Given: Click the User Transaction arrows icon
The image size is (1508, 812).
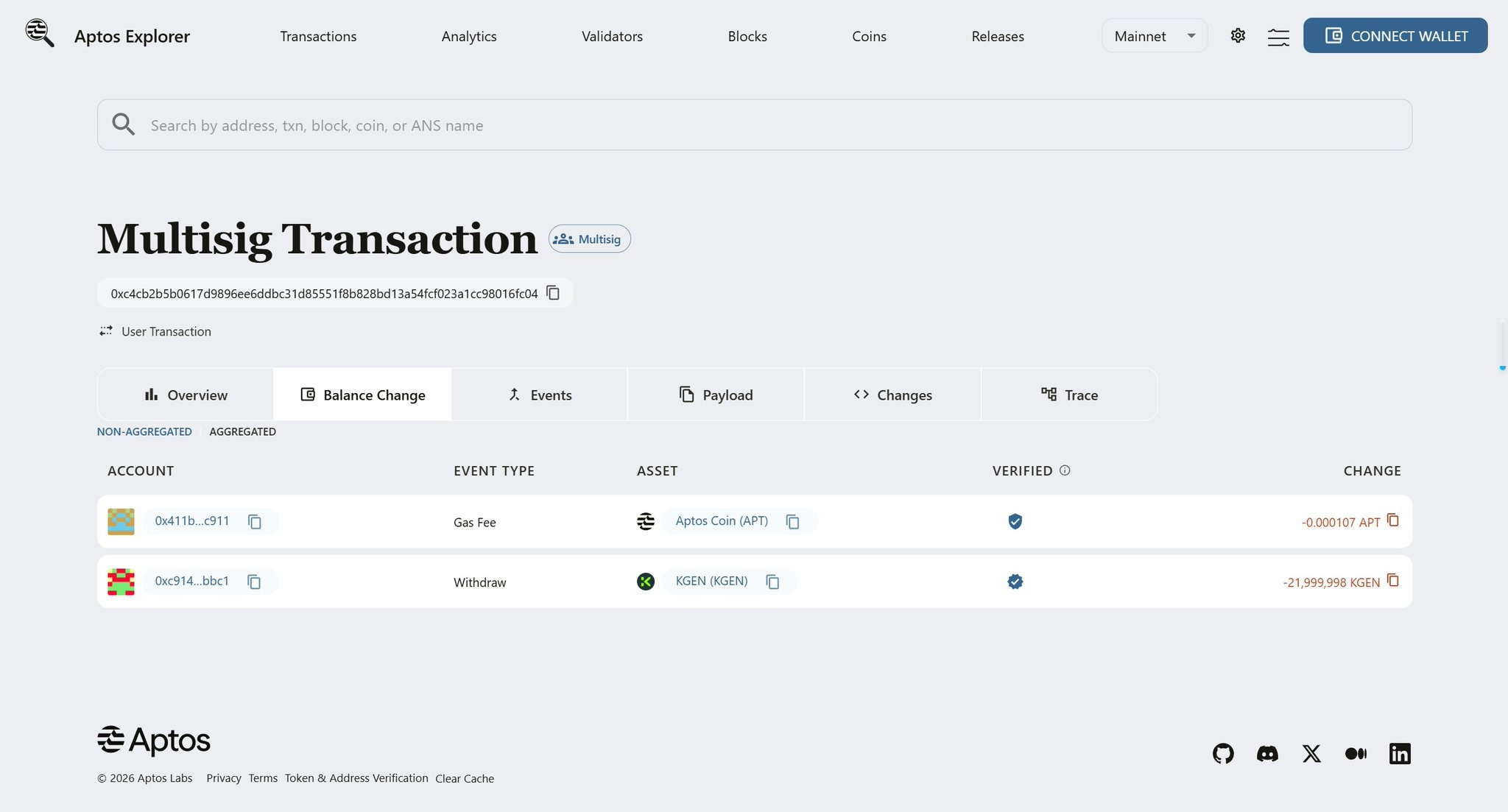Looking at the screenshot, I should pos(106,331).
